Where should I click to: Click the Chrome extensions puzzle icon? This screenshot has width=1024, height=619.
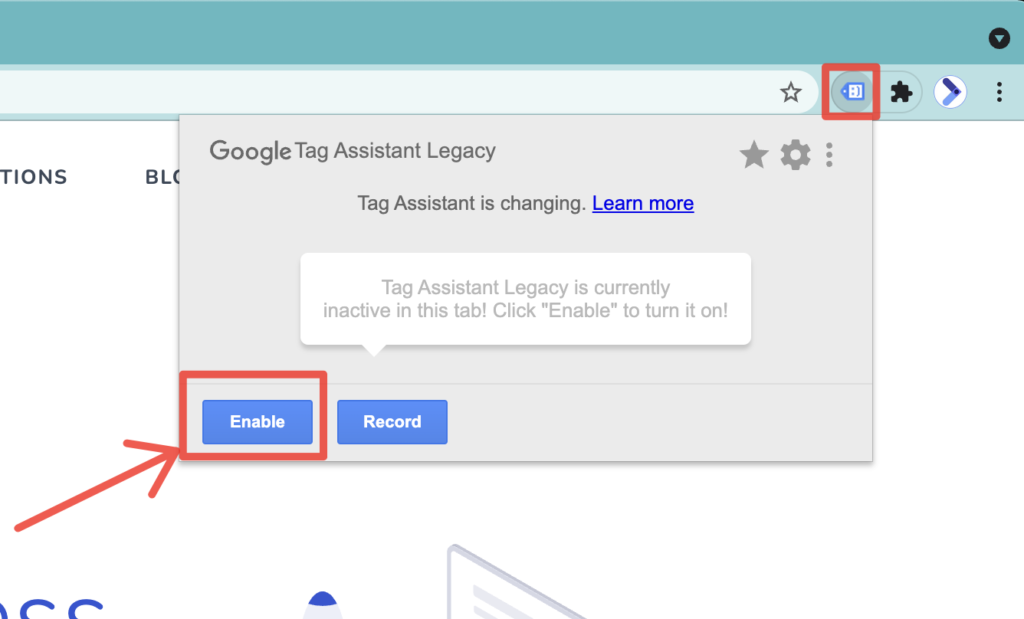pyautogui.click(x=901, y=92)
